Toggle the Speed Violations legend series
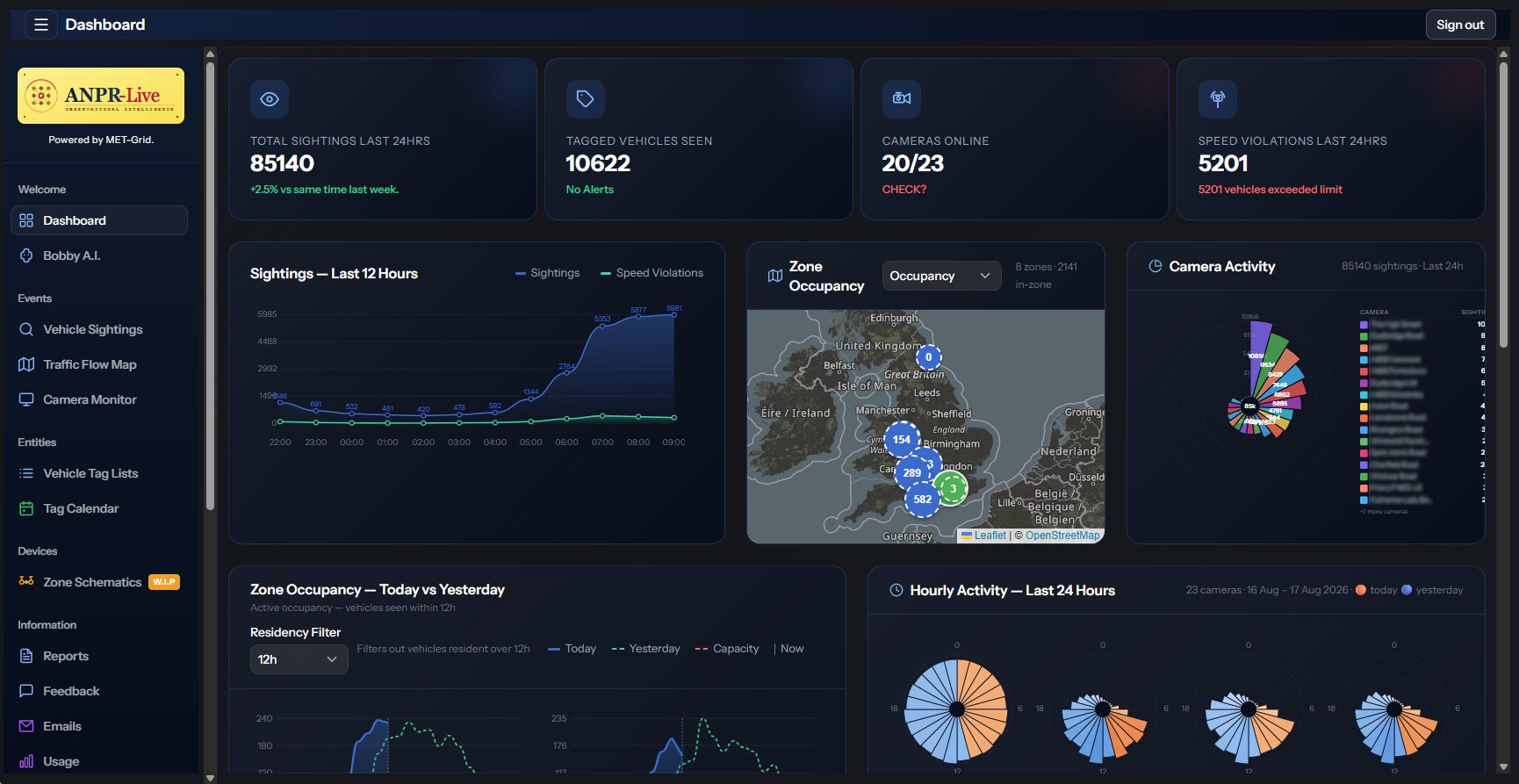This screenshot has height=784, width=1519. click(652, 273)
